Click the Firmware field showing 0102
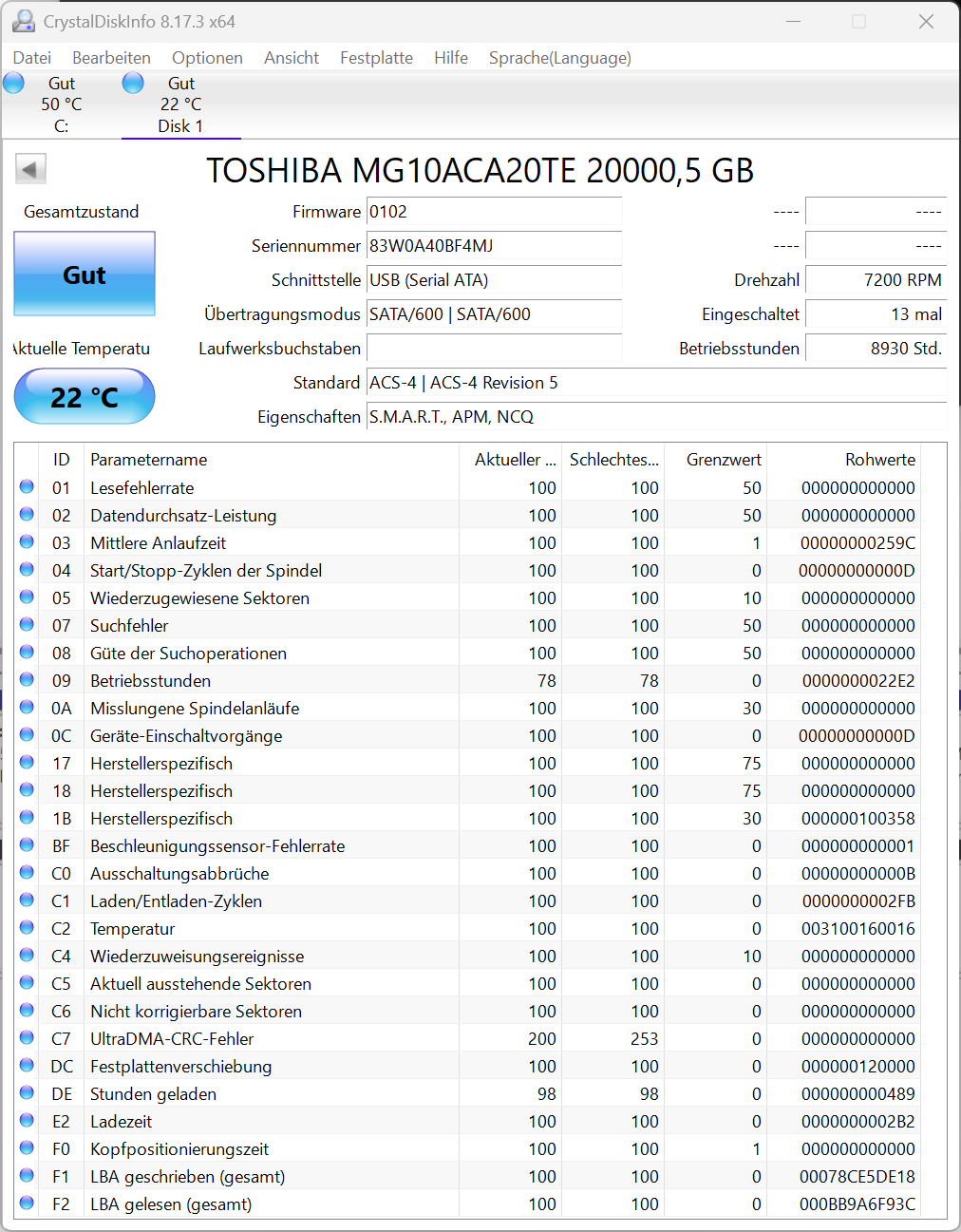Viewport: 961px width, 1232px height. click(494, 211)
